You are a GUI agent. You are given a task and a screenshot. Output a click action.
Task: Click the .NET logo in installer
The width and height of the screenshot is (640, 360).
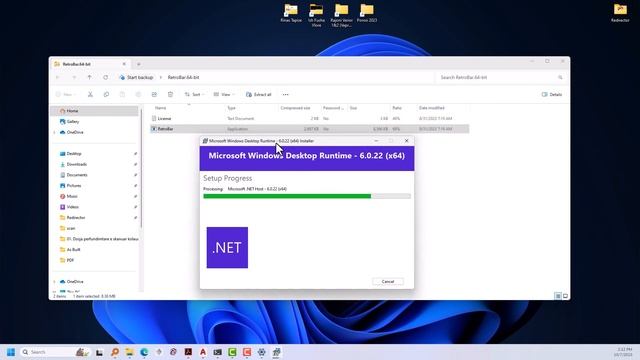click(x=227, y=248)
